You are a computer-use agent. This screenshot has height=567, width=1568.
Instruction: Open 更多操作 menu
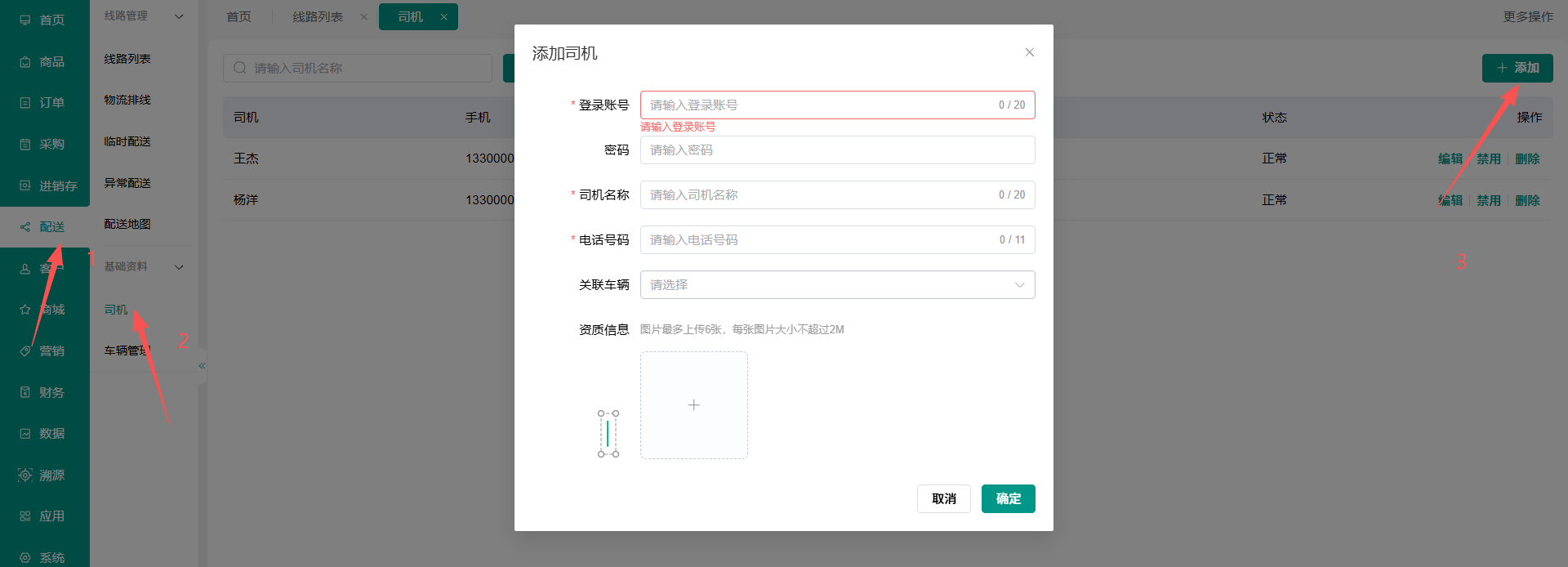(1528, 16)
